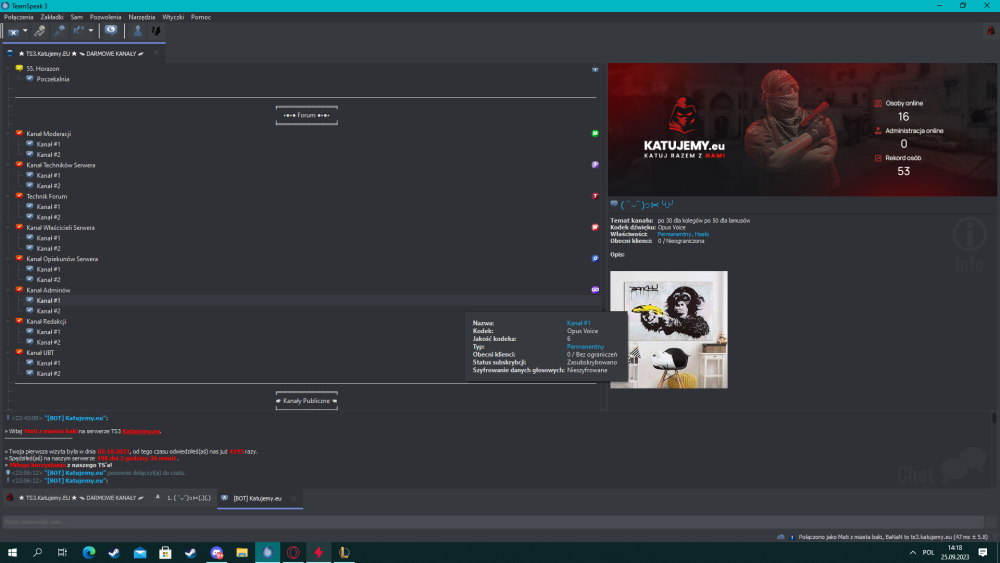This screenshot has width=1000, height=563.
Task: Open the emoji picker beside chat input
Action: 990,522
